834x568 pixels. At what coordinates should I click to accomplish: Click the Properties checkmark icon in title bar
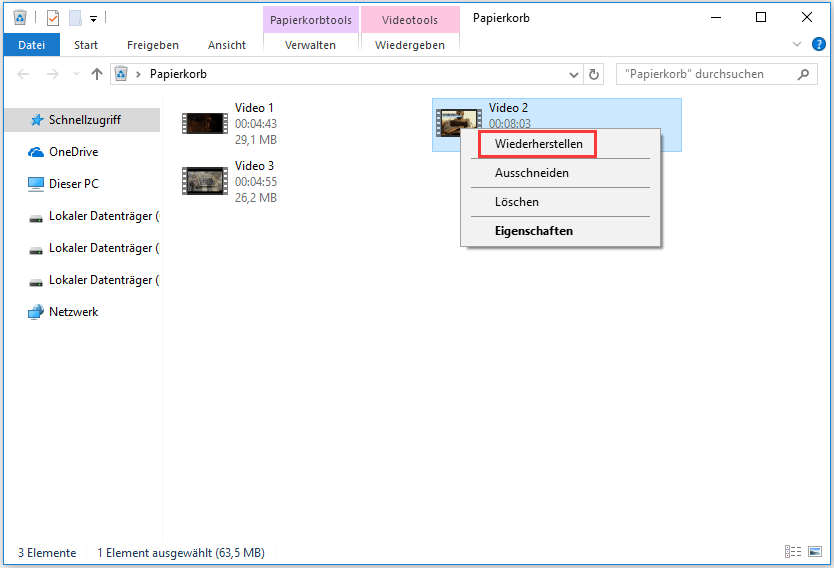click(x=53, y=19)
